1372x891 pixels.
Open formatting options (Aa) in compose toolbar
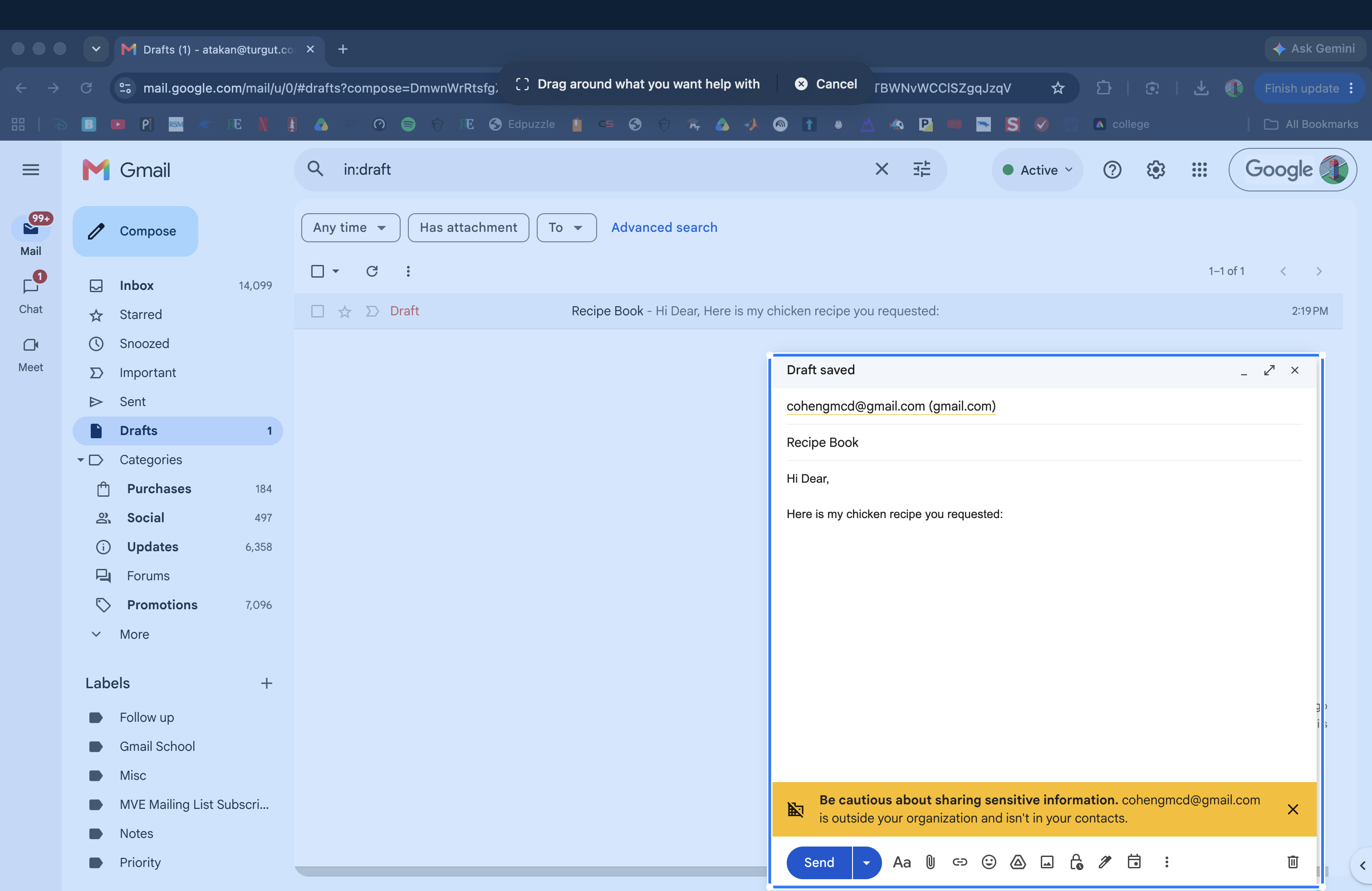pyautogui.click(x=902, y=862)
